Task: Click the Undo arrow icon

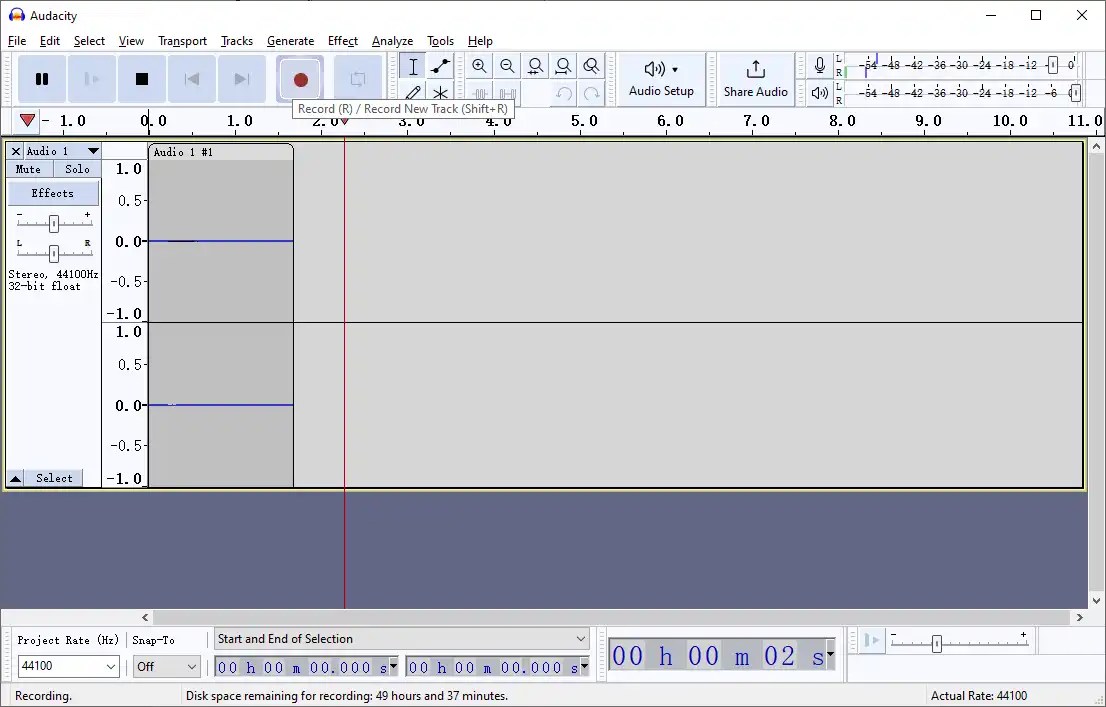Action: [564, 93]
